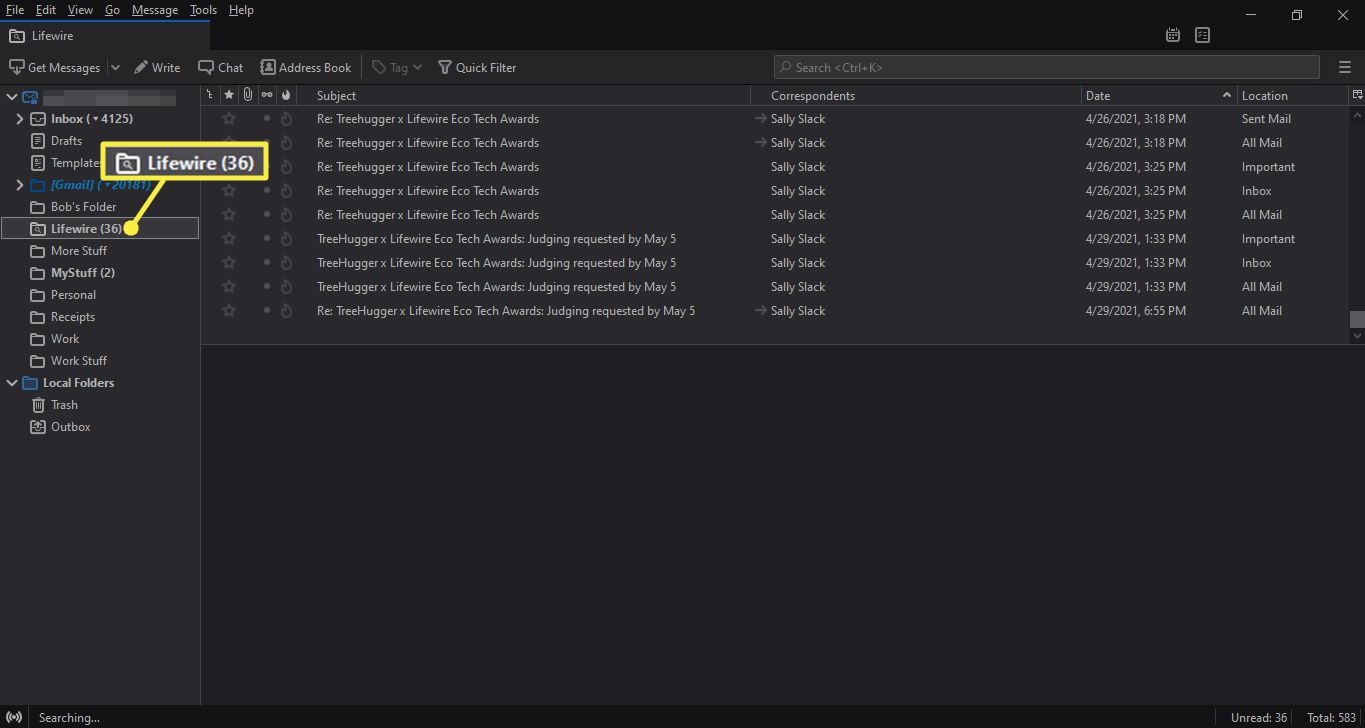Mark the 6:55 PM All Mail message as junk
Screen dimensions: 1365x728
(x=286, y=310)
